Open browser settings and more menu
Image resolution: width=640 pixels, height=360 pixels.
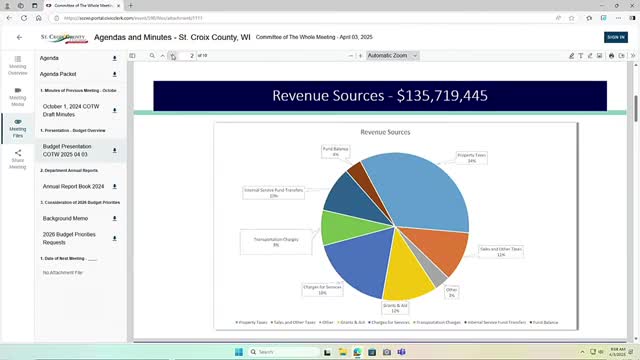618,18
